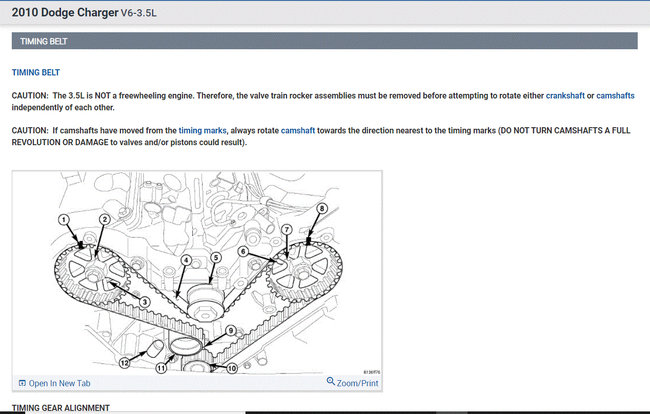Click callout number 9 near the crankshaft sprocket
The height and width of the screenshot is (414, 650).
pos(229,331)
